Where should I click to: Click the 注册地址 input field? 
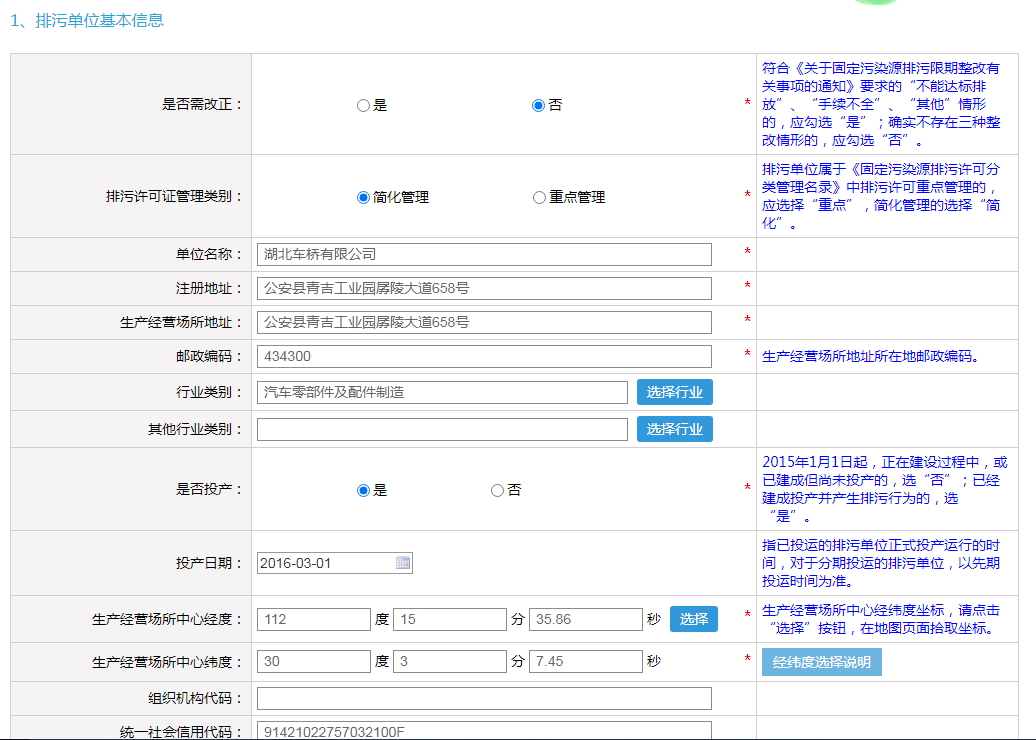(x=484, y=288)
